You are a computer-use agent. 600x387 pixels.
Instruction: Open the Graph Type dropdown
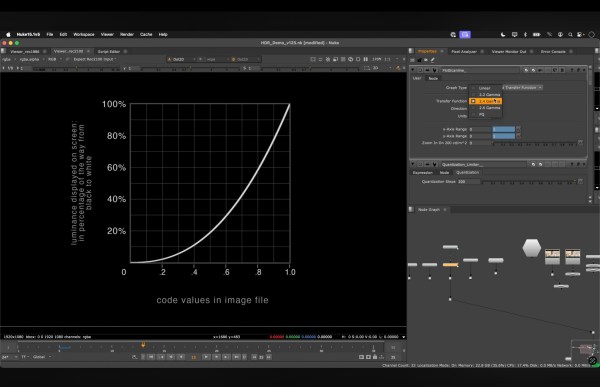pyautogui.click(x=523, y=88)
